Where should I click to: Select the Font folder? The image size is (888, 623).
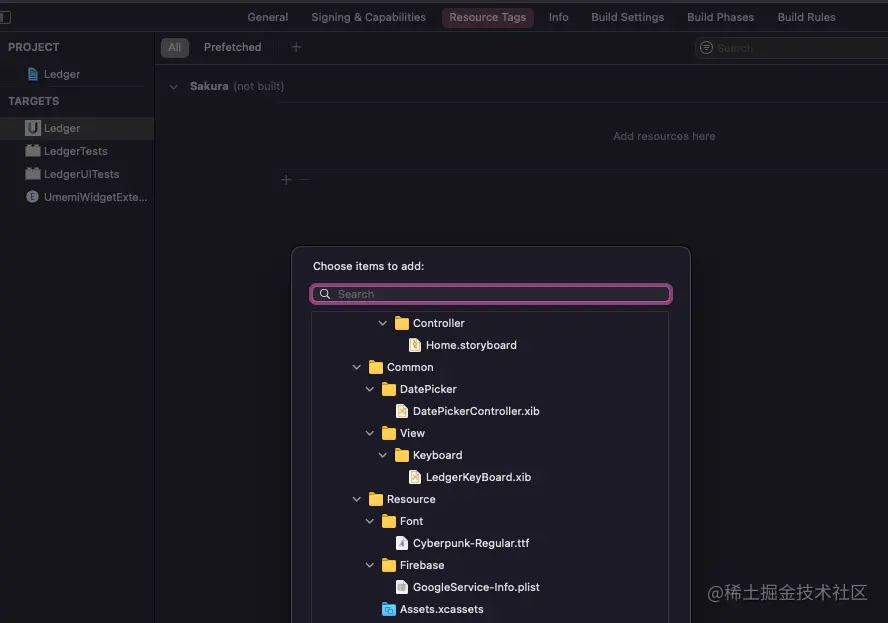tap(411, 521)
